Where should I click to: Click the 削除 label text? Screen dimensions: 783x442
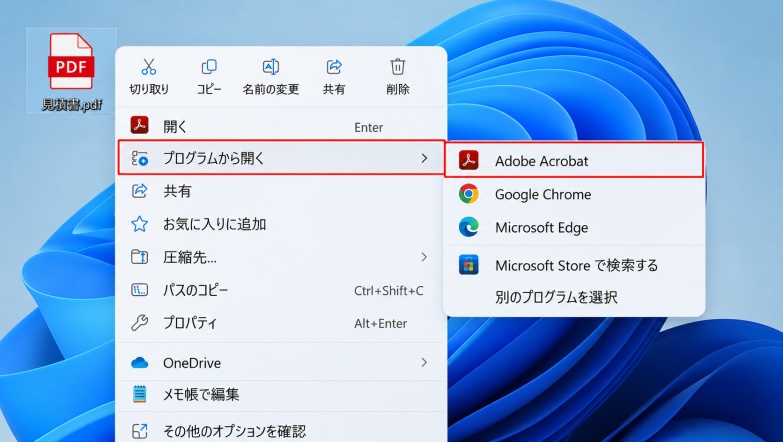coord(397,89)
